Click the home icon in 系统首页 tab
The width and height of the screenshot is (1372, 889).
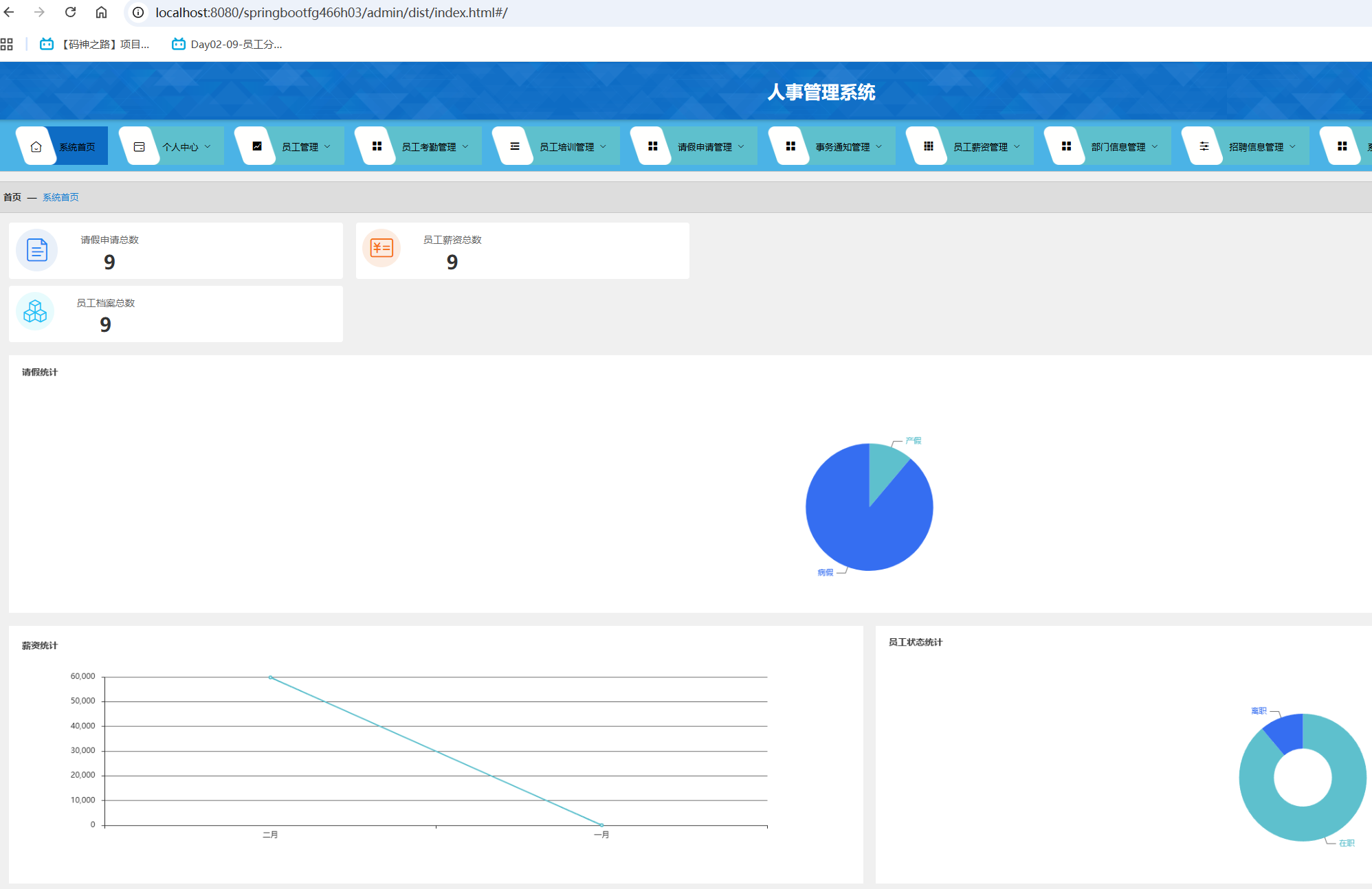36,146
